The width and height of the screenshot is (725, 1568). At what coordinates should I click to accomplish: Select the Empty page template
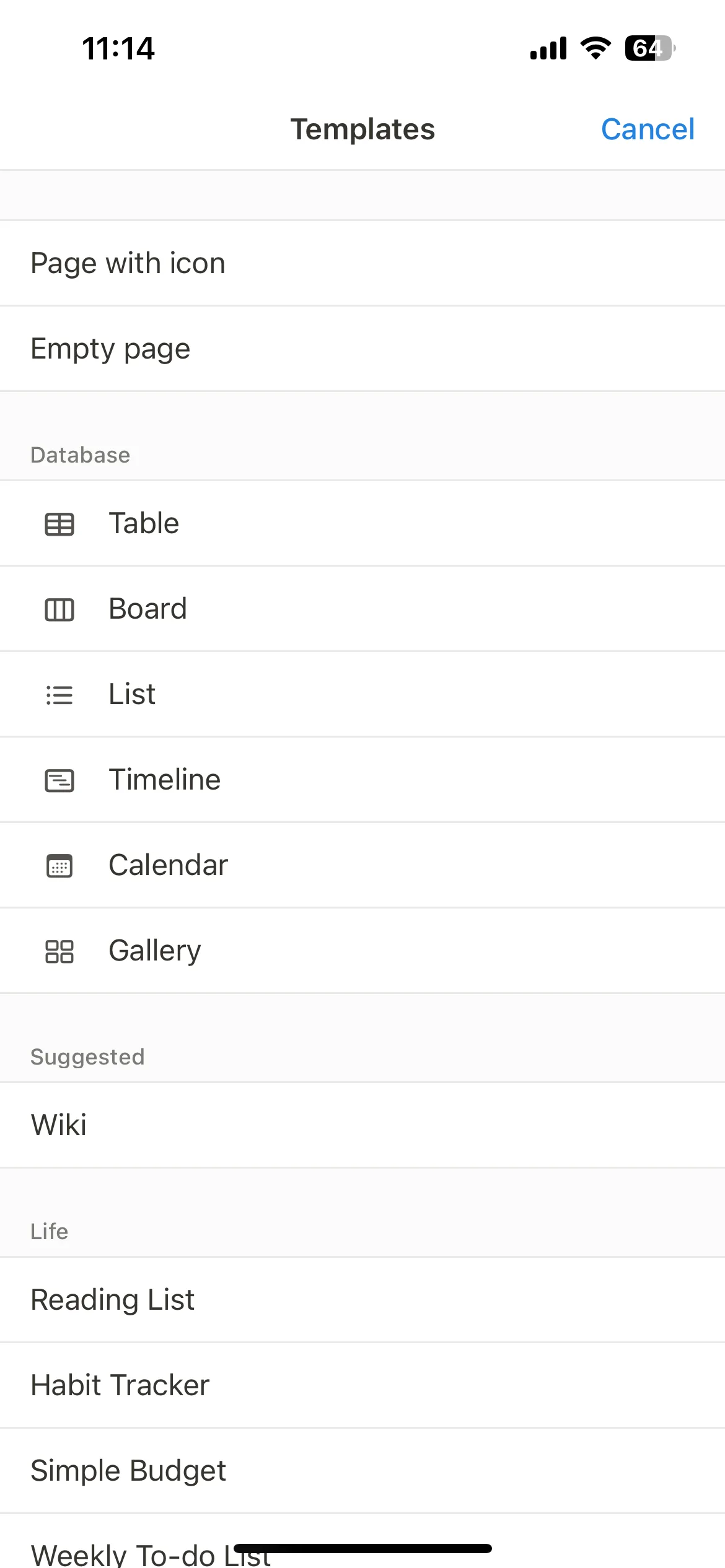[x=362, y=349]
